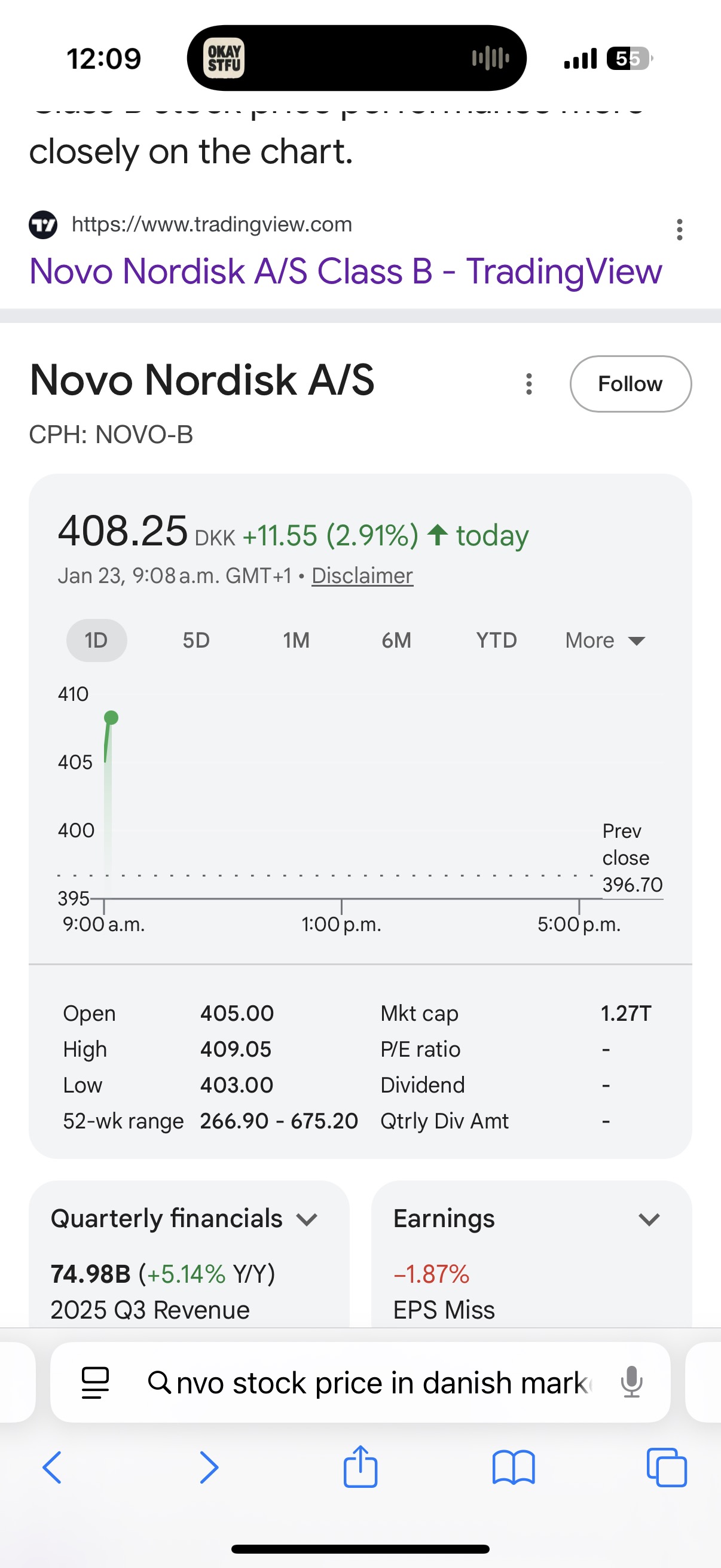Tap the Safari back arrow
The height and width of the screenshot is (1568, 721).
(53, 1468)
